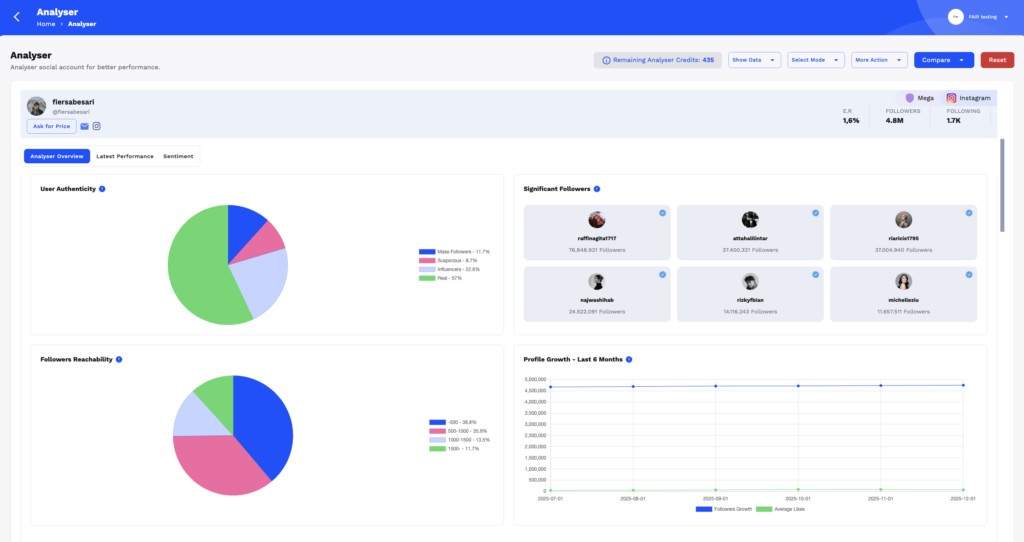This screenshot has width=1024, height=542.
Task: Click the Ask for Price button
Action: [51, 126]
